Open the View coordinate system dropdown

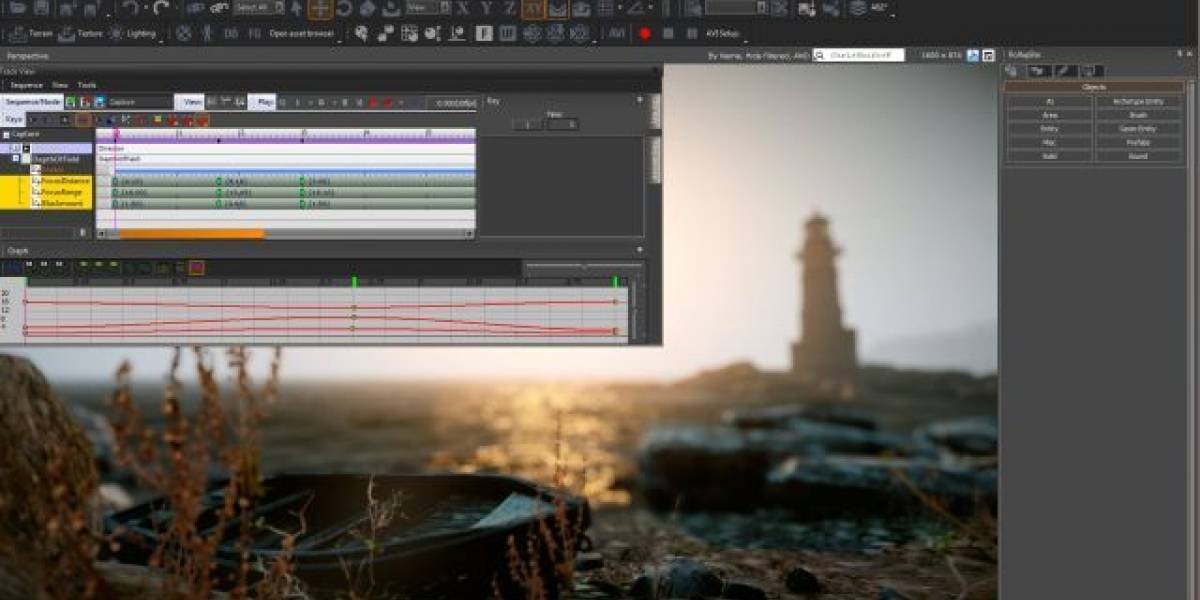tap(428, 8)
